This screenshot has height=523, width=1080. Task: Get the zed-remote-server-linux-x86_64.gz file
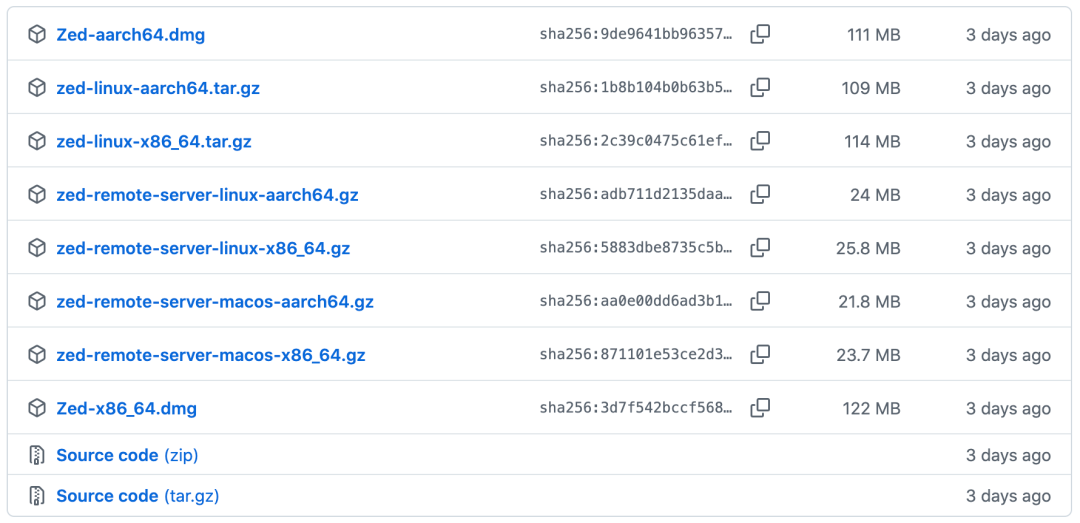203,248
